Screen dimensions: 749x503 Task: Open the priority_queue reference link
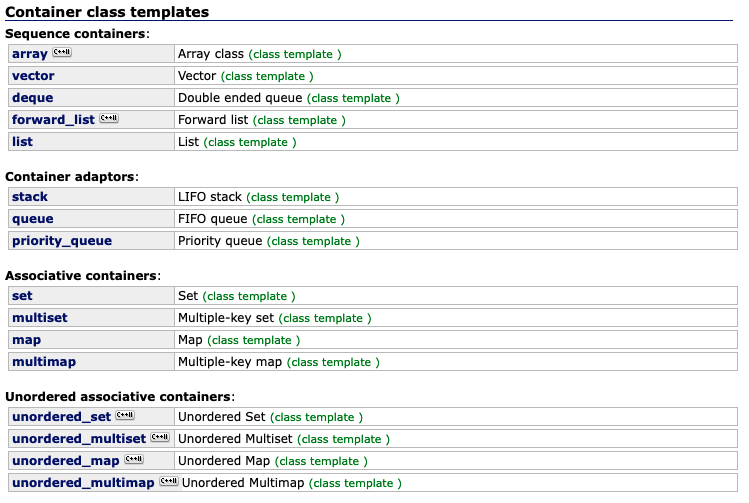coord(62,241)
